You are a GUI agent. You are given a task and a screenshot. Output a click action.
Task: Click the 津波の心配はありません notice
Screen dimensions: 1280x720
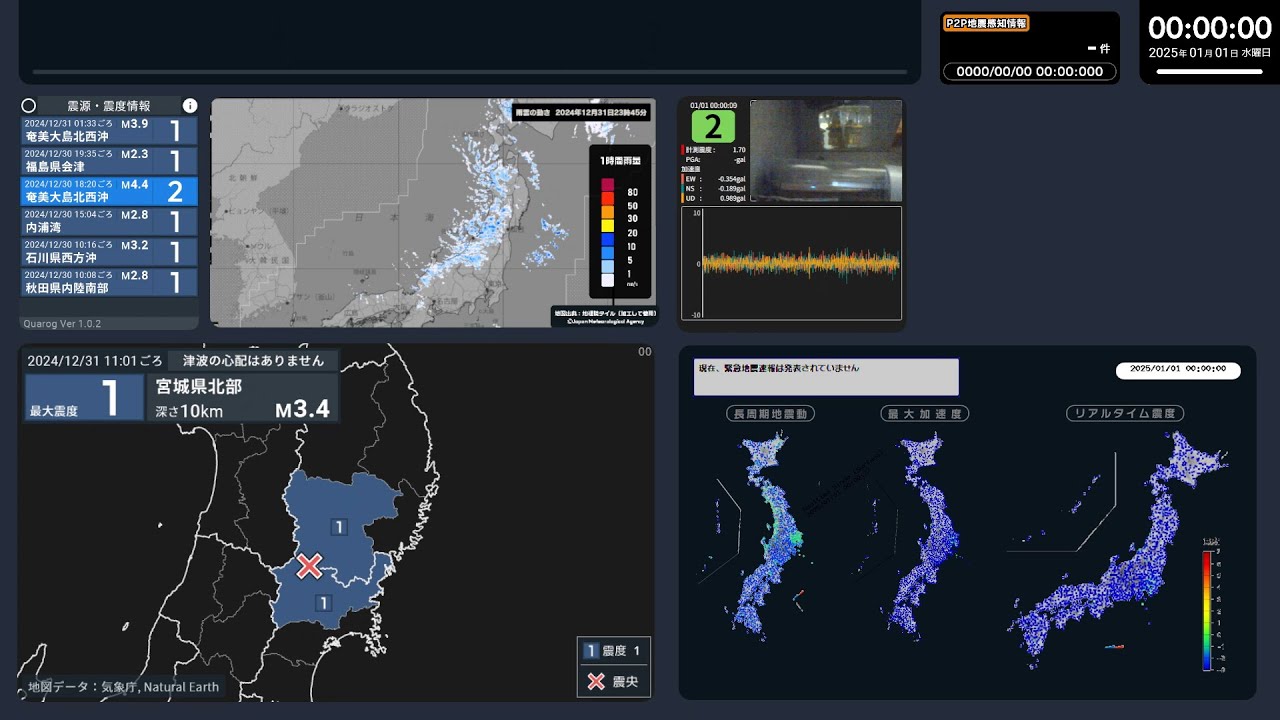click(253, 361)
